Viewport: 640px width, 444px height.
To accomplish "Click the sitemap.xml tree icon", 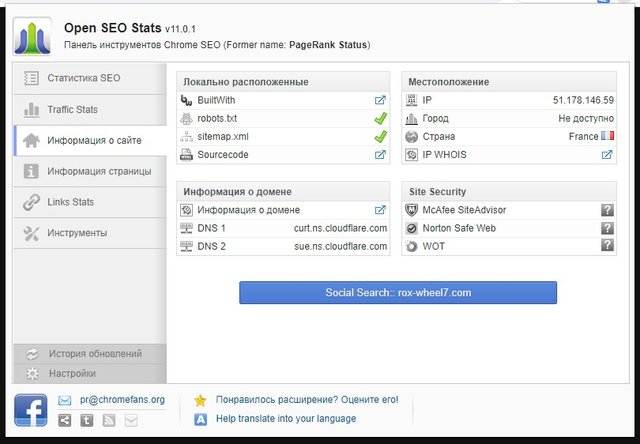I will [187, 137].
